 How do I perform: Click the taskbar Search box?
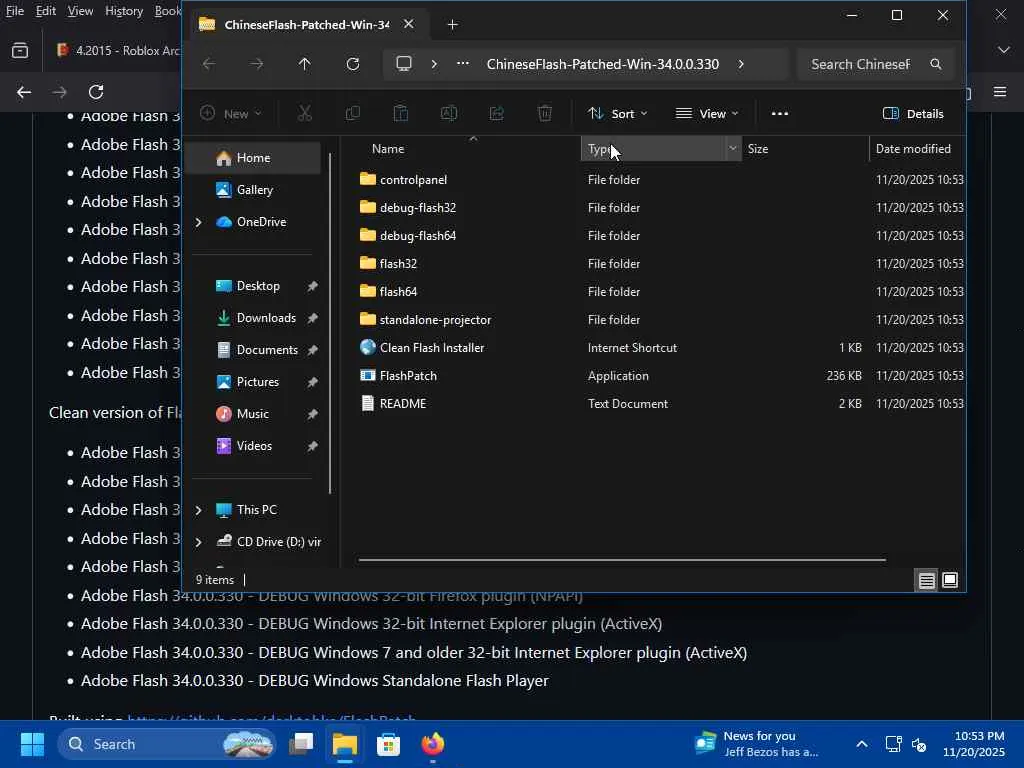[x=167, y=744]
